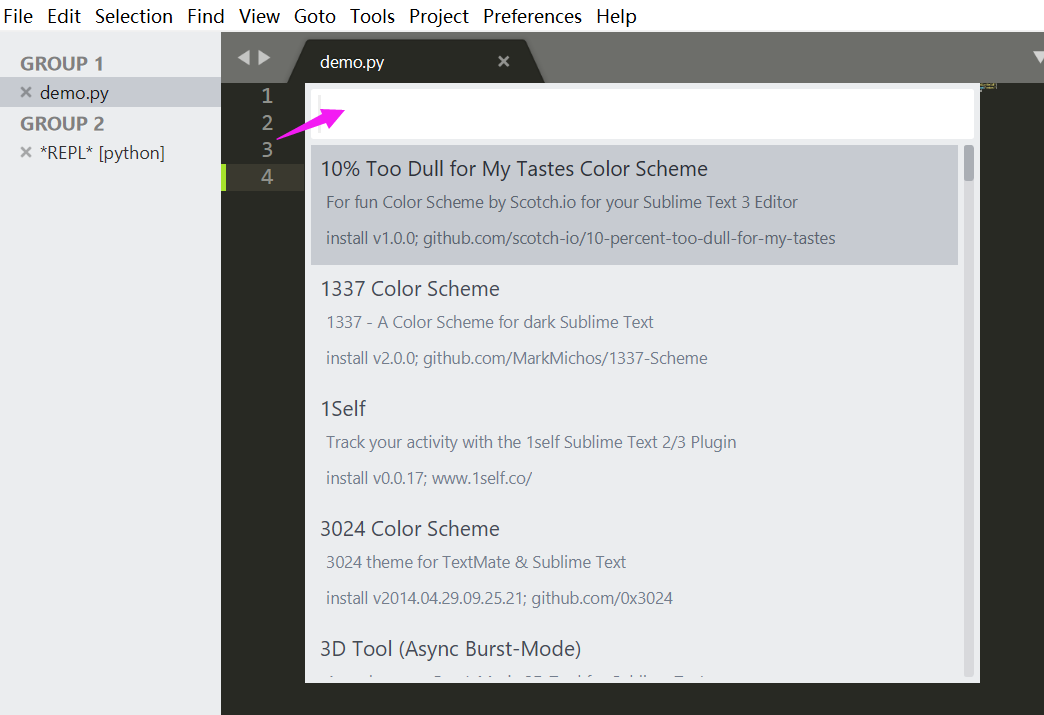
Task: Close *REPL* [python] using its × icon
Action: pos(24,152)
